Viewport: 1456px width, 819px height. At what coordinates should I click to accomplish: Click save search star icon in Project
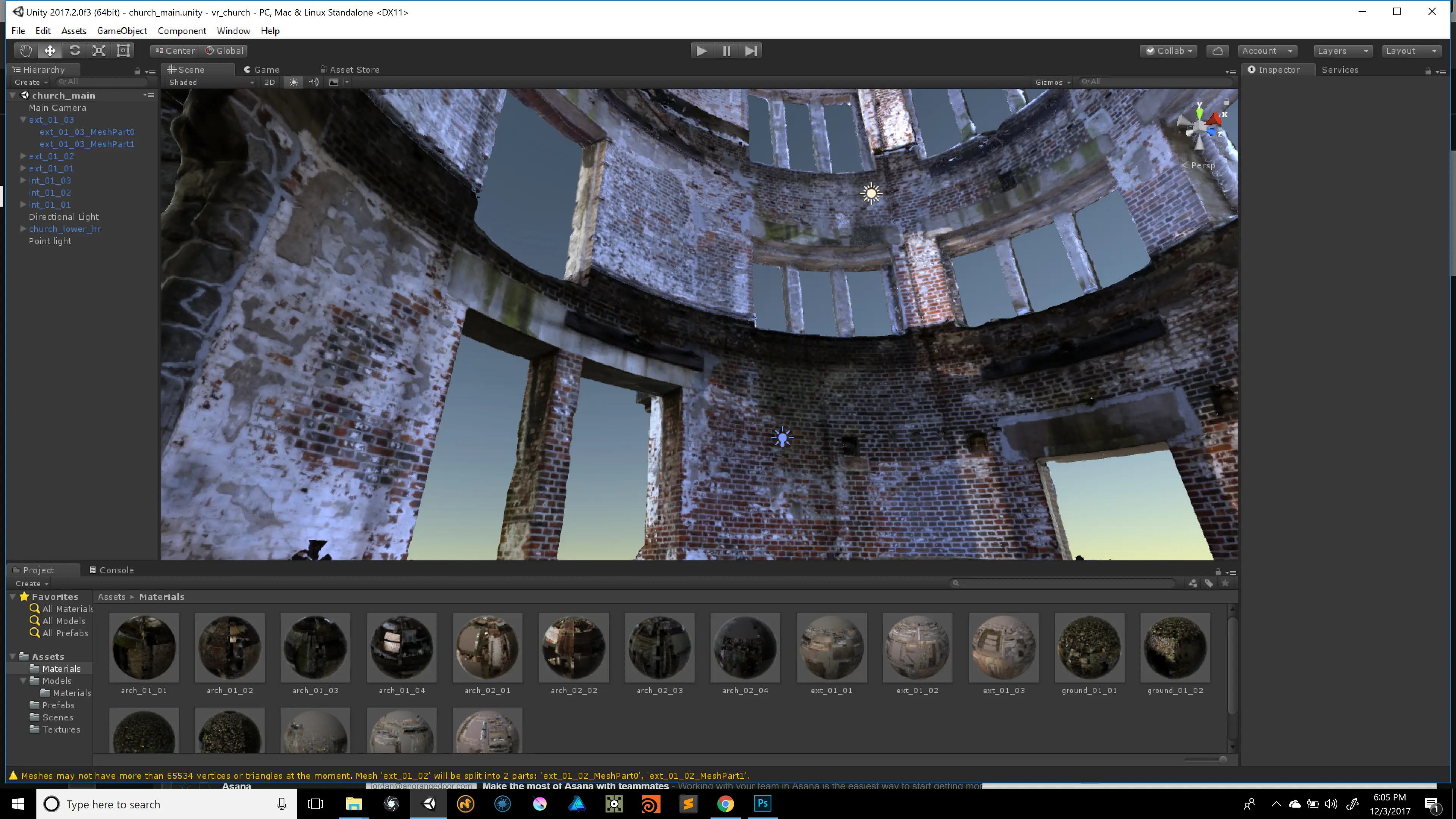pos(1225,583)
